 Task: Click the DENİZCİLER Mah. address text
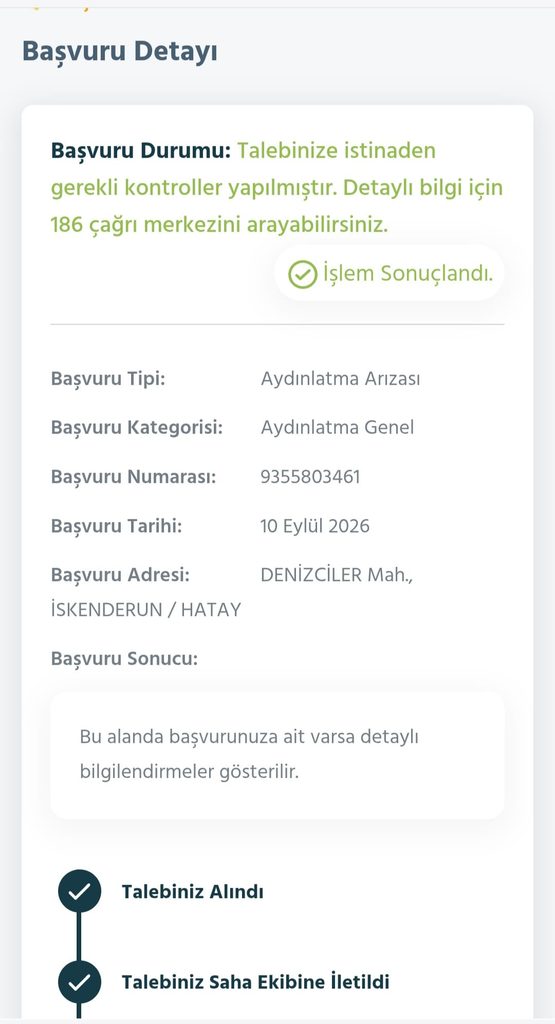(x=337, y=575)
